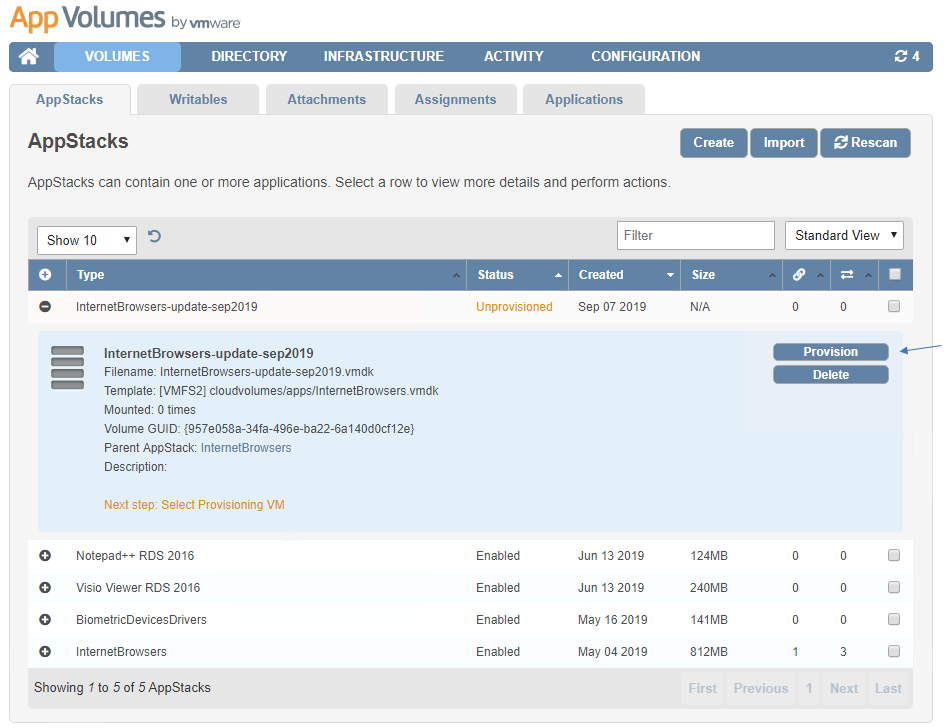This screenshot has width=945, height=728.
Task: Select the checkbox for InternetBrowsers row
Action: [894, 652]
